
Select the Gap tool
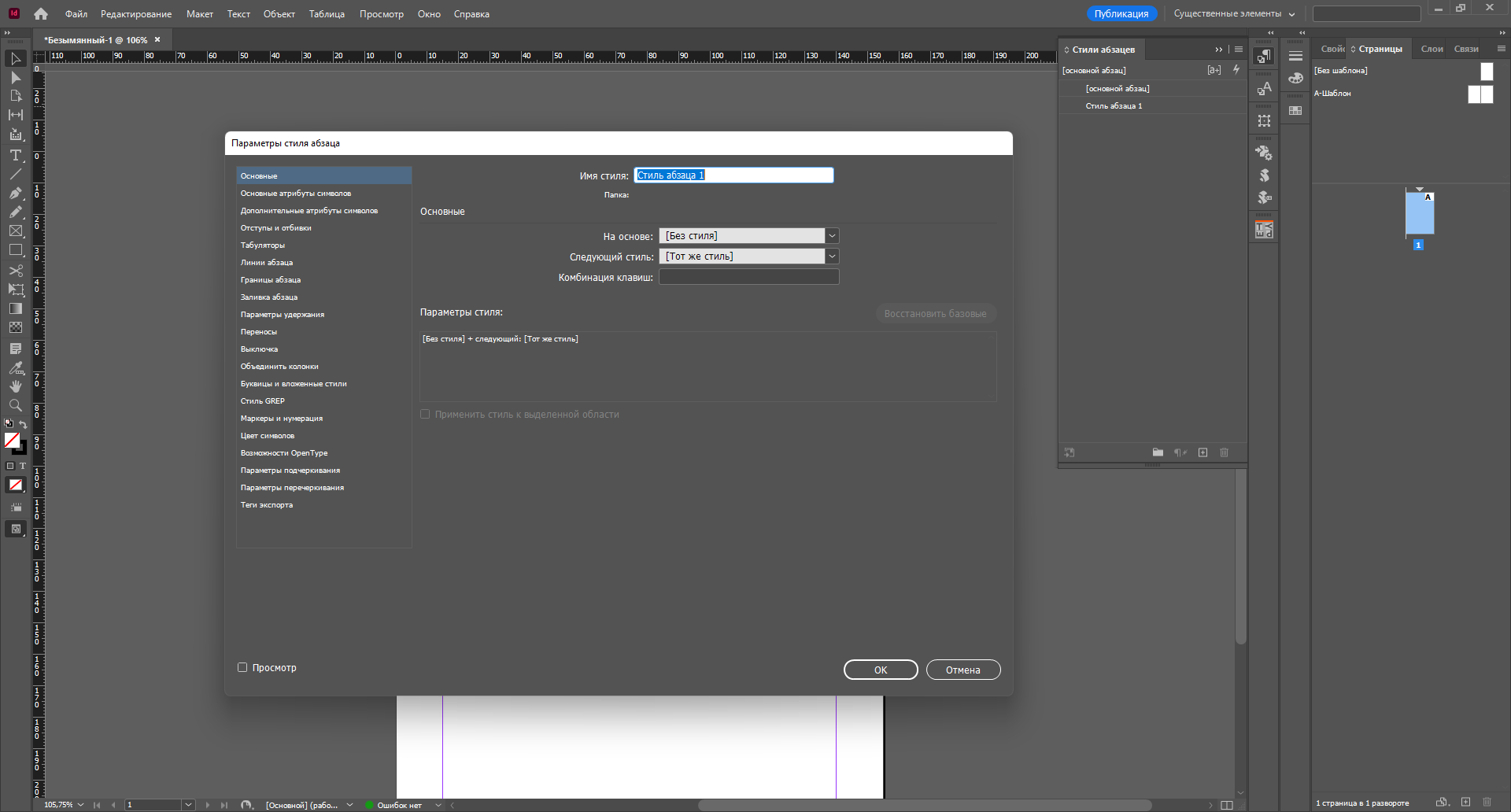tap(16, 115)
